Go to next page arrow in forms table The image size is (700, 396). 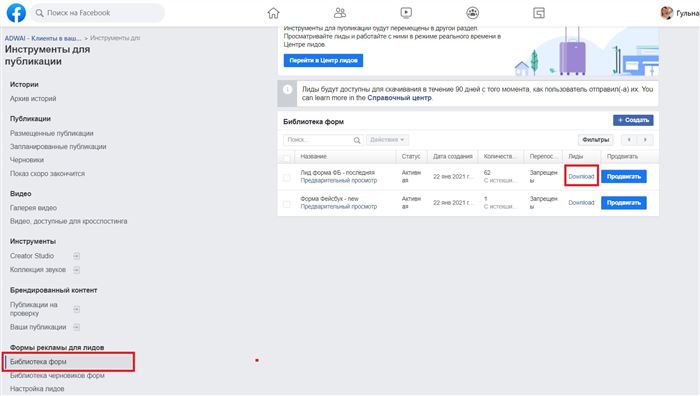pos(645,140)
